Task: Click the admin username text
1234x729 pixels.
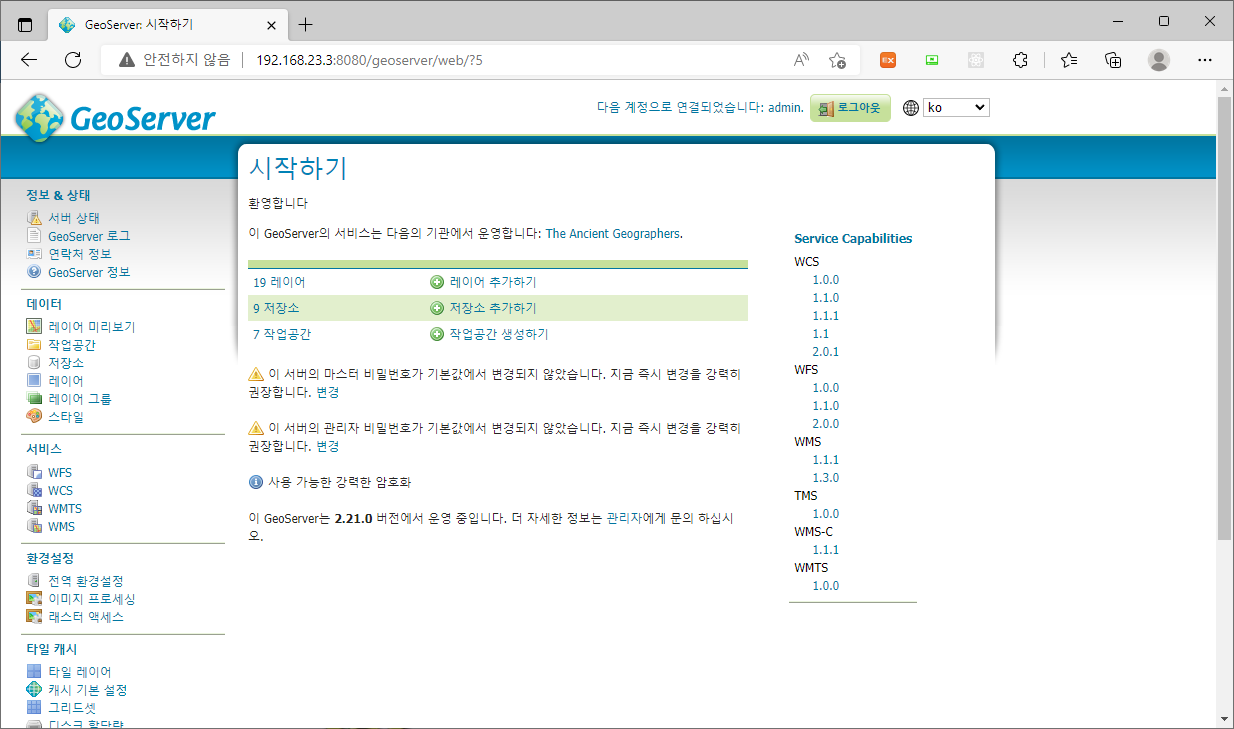Action: [x=784, y=107]
